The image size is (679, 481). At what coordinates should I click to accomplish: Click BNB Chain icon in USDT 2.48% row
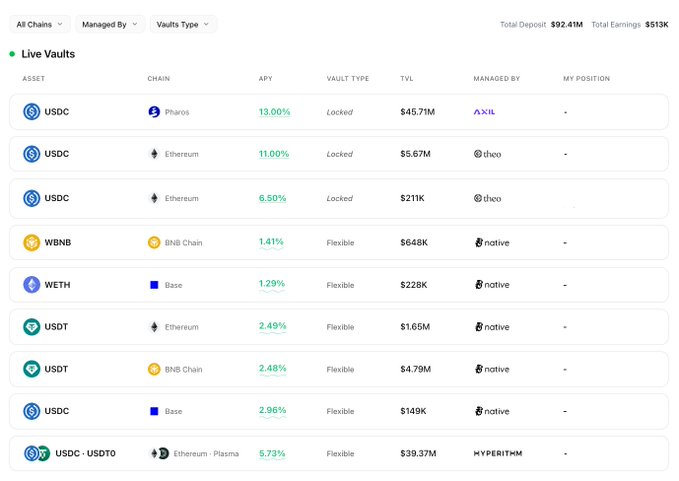tap(154, 369)
